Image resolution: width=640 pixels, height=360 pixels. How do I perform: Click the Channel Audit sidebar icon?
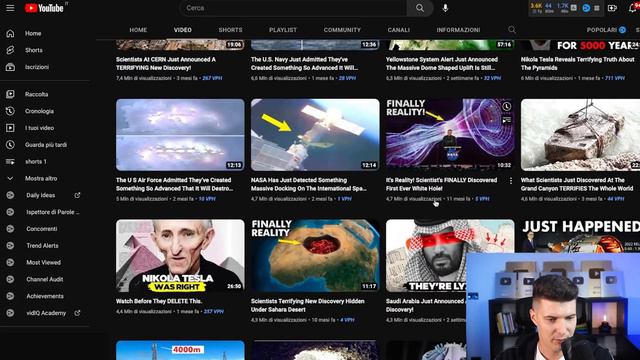(10, 279)
